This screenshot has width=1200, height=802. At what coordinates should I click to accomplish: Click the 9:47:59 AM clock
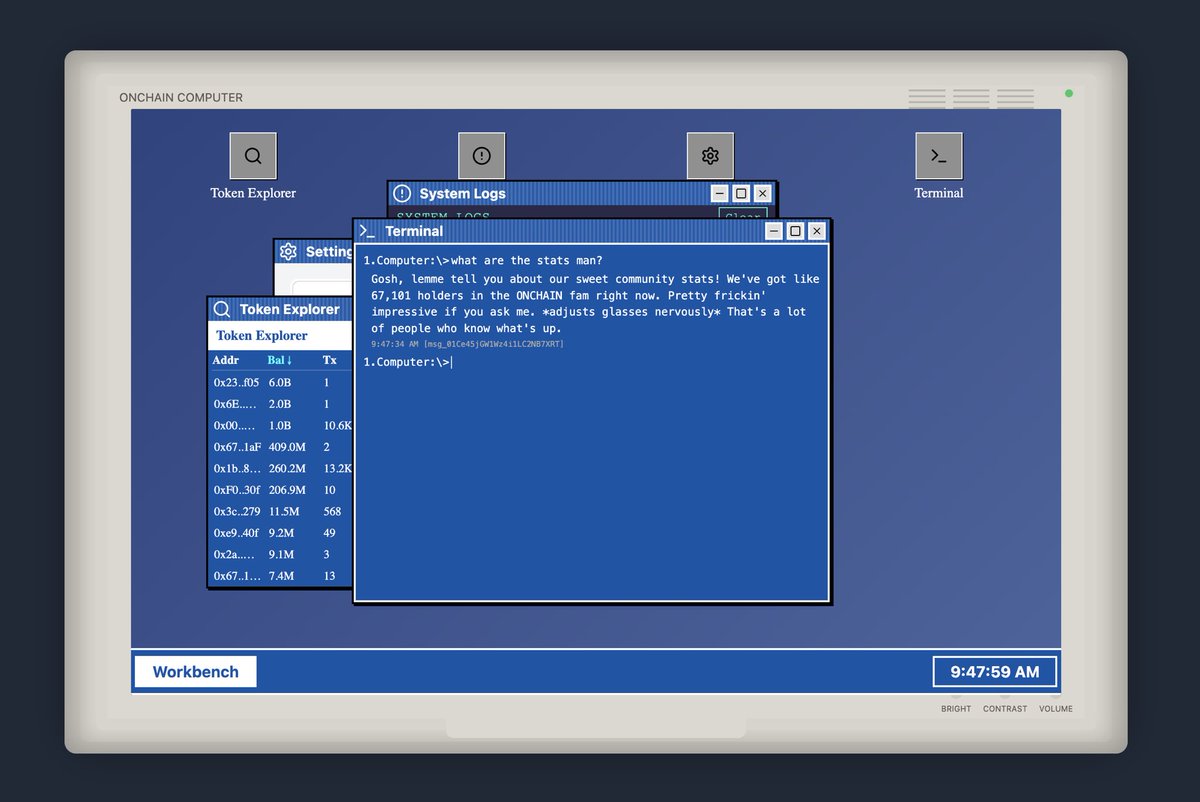[x=995, y=672]
